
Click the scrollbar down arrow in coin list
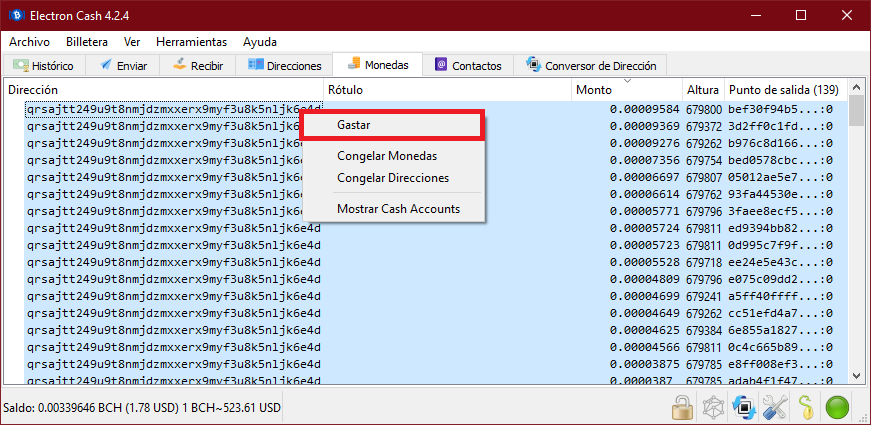coord(856,376)
